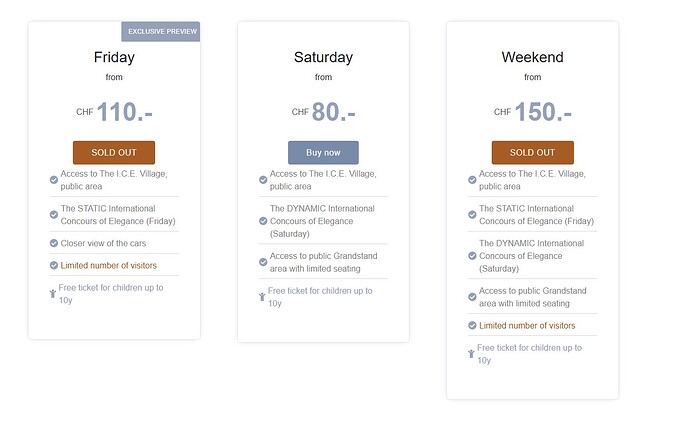
Task: Select the Weekend ticket title
Action: click(x=533, y=57)
